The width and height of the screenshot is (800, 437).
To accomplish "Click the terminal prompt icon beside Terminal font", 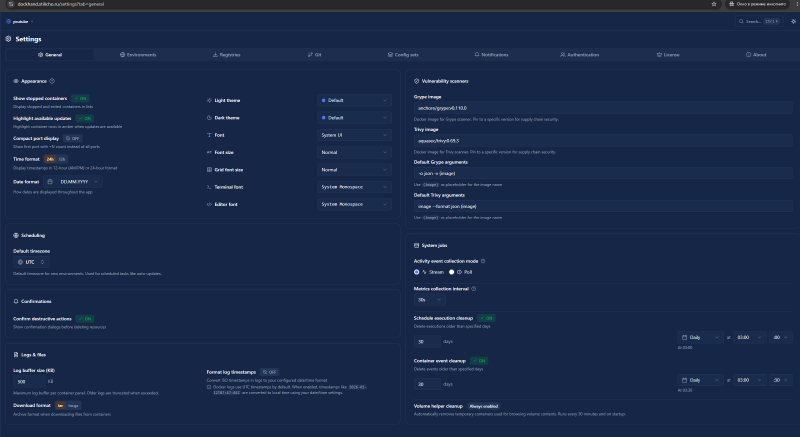I will click(209, 187).
